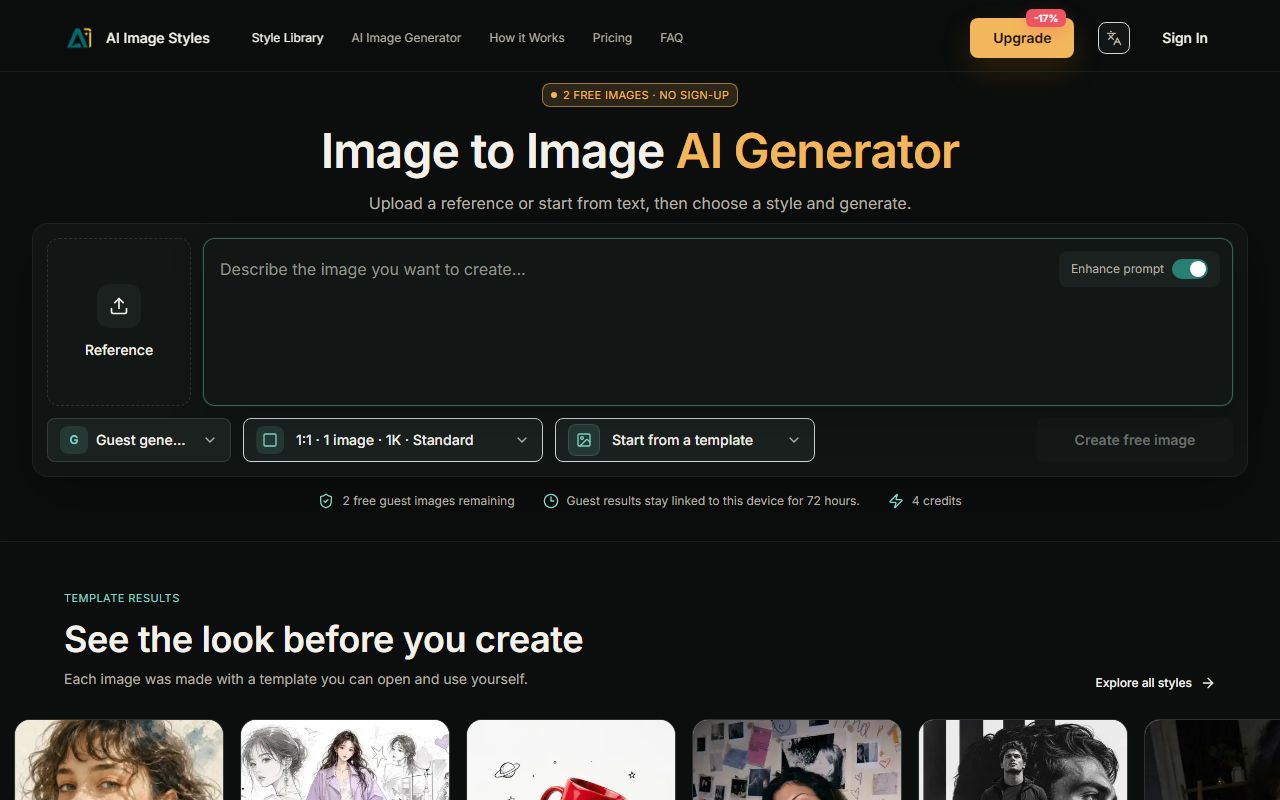Click the 4 credits text

click(936, 501)
